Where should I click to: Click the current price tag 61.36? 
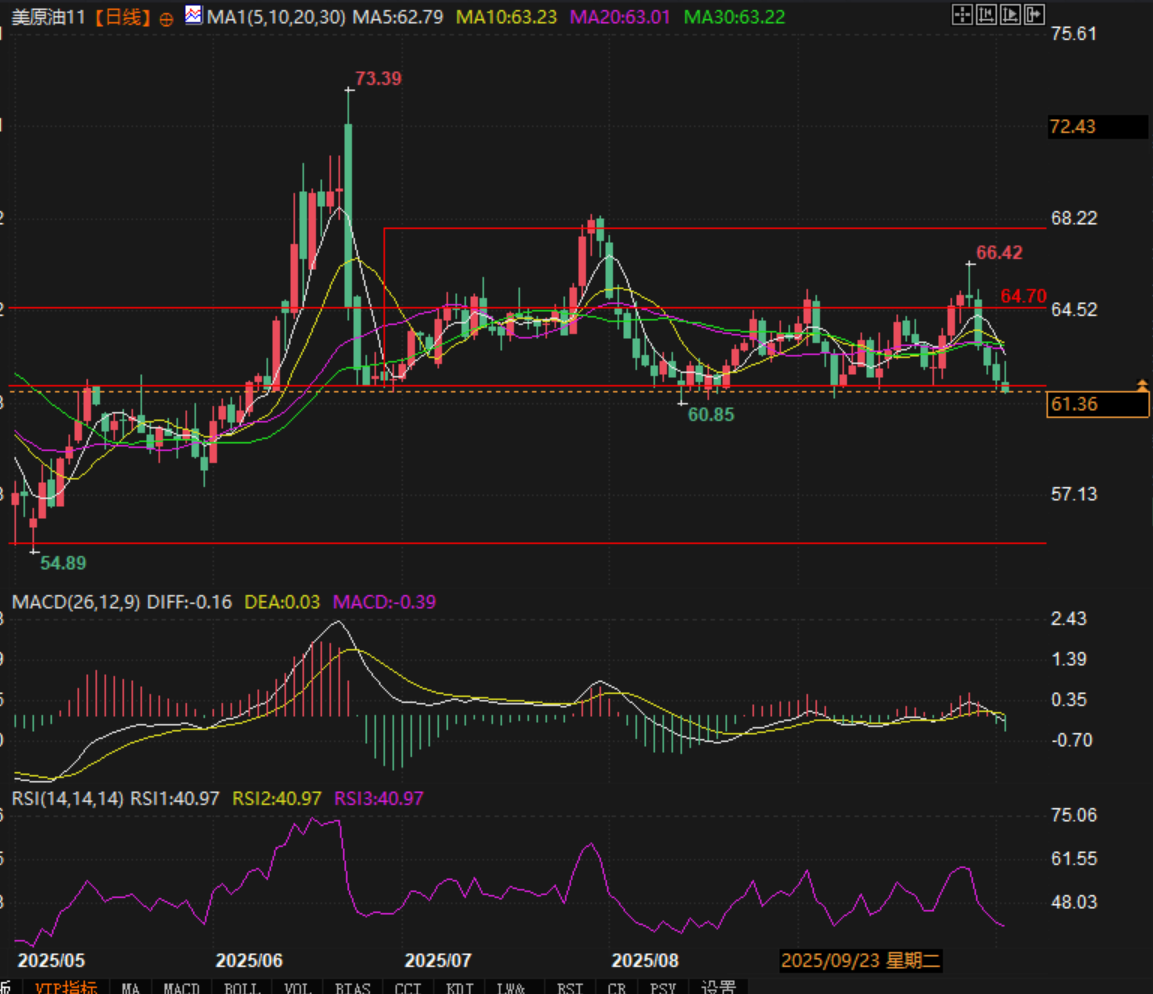click(1096, 404)
